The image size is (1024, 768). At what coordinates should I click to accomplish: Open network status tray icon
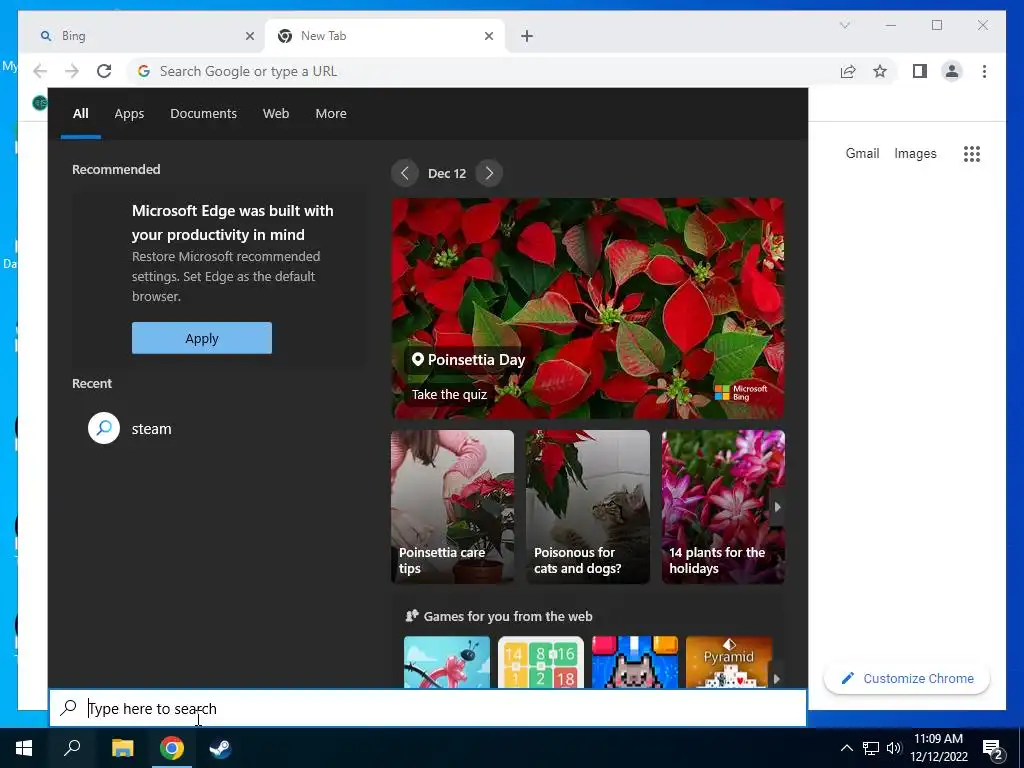click(871, 748)
